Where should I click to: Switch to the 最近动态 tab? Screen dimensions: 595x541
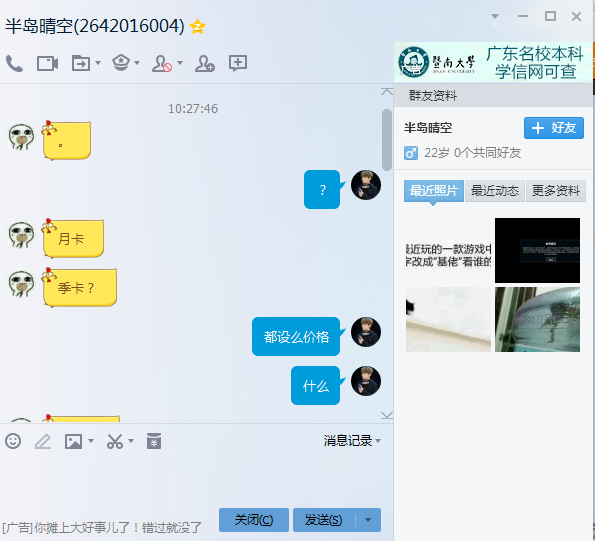pyautogui.click(x=494, y=191)
